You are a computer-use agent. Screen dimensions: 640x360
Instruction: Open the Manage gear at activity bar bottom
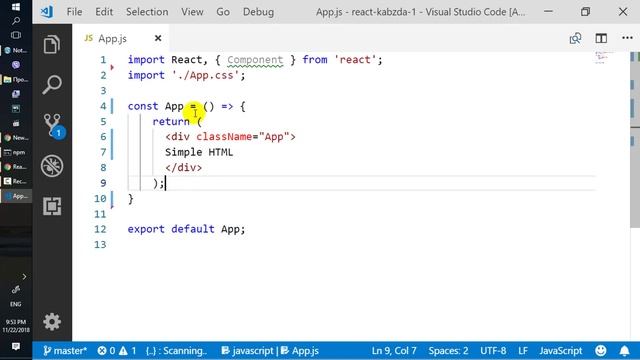[x=52, y=322]
